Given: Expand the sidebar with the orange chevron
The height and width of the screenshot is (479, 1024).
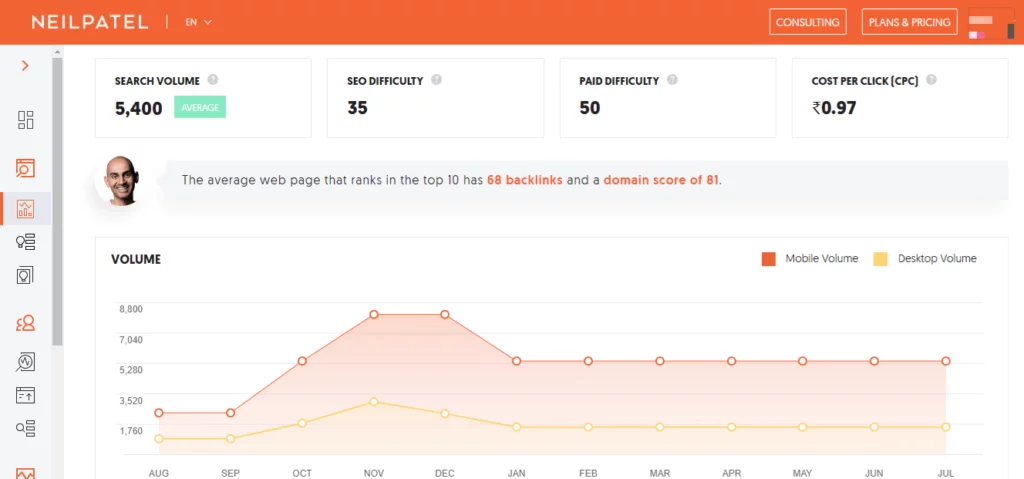Looking at the screenshot, I should click(25, 65).
